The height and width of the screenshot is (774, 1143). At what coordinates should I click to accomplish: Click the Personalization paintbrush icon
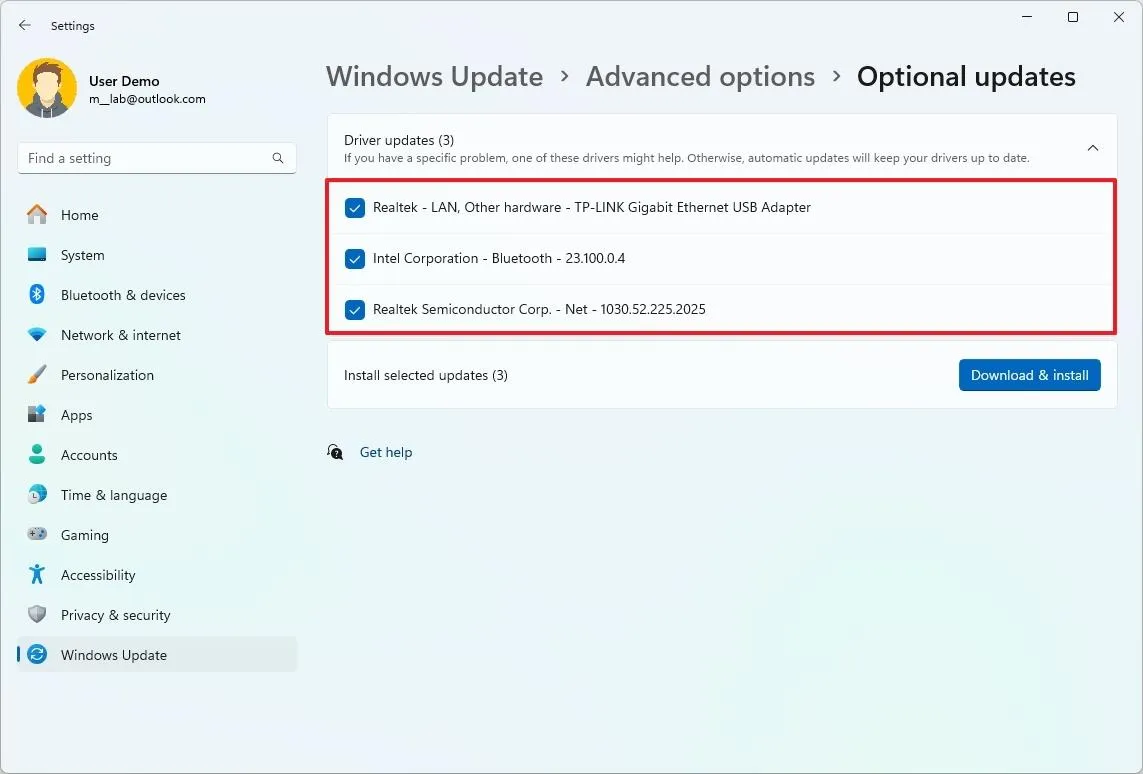pyautogui.click(x=37, y=375)
